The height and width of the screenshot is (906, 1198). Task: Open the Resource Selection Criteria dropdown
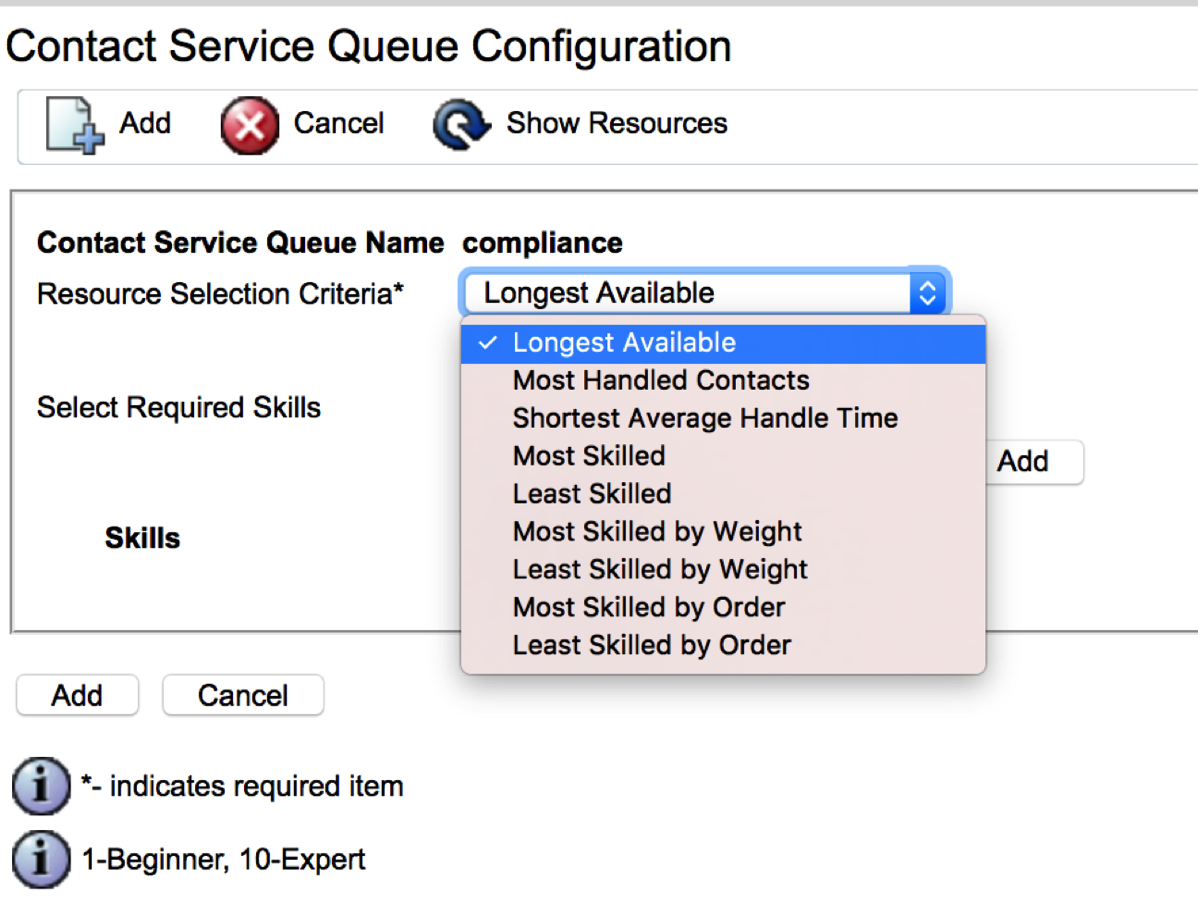click(704, 293)
